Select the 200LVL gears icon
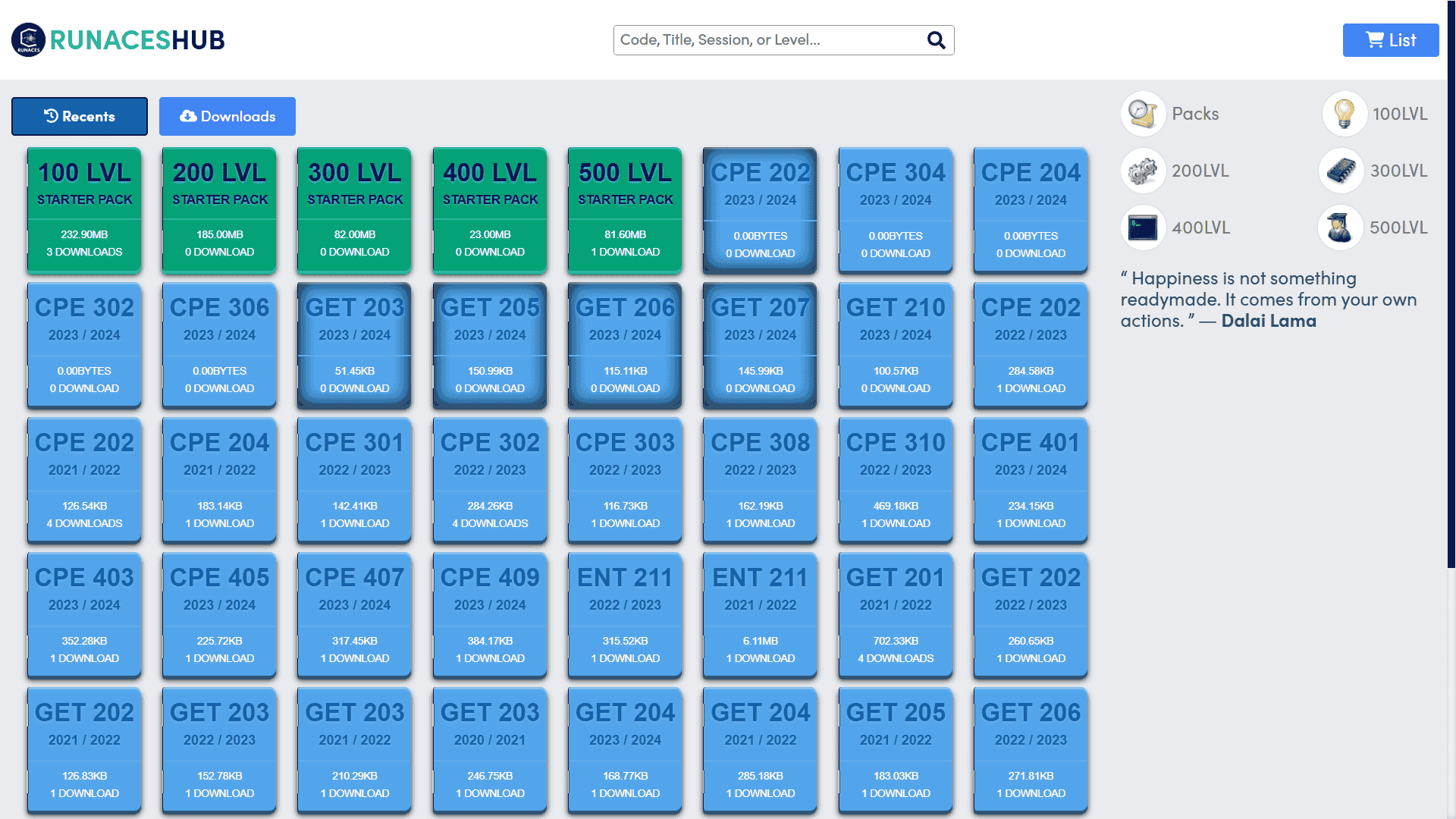Viewport: 1456px width, 819px height. [x=1143, y=171]
